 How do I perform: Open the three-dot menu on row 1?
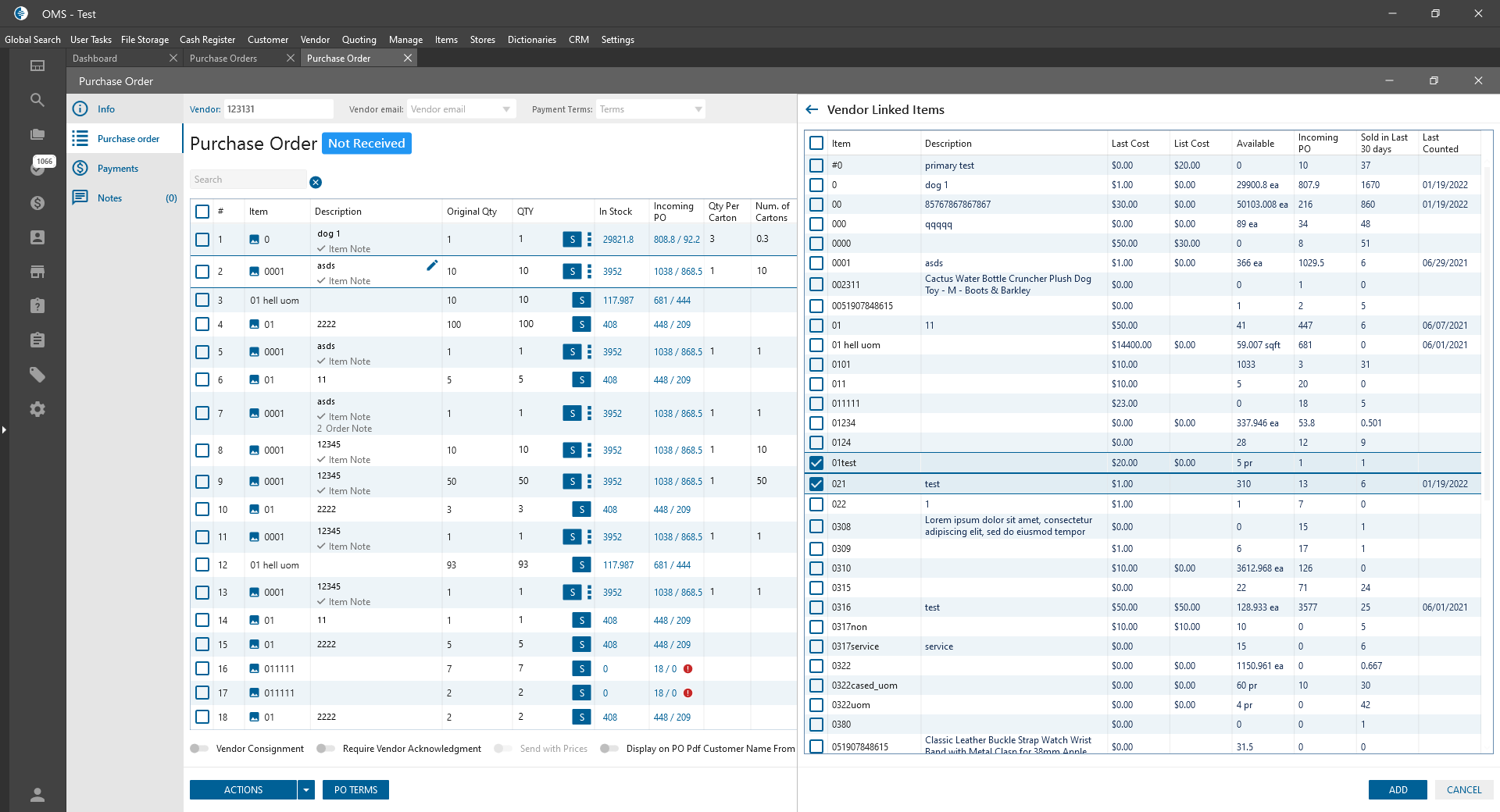589,240
